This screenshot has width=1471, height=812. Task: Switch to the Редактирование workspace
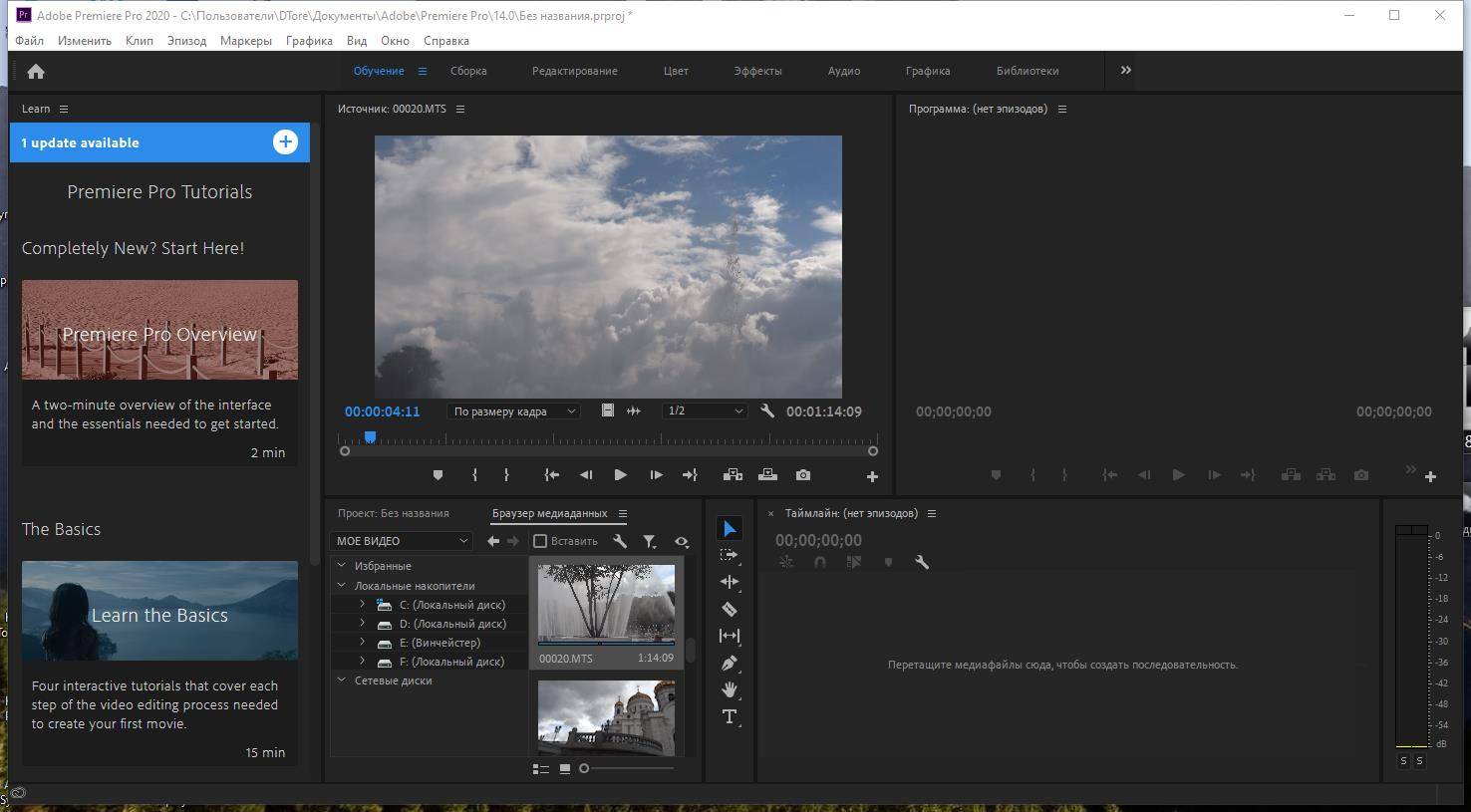point(574,71)
